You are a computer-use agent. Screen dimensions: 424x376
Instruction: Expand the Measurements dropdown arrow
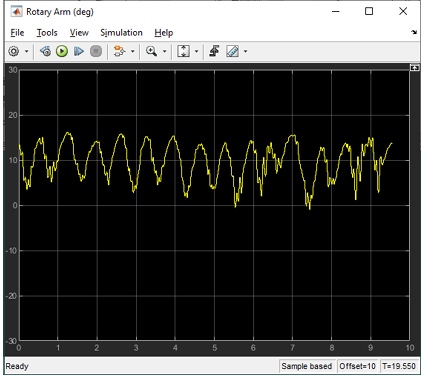click(246, 51)
